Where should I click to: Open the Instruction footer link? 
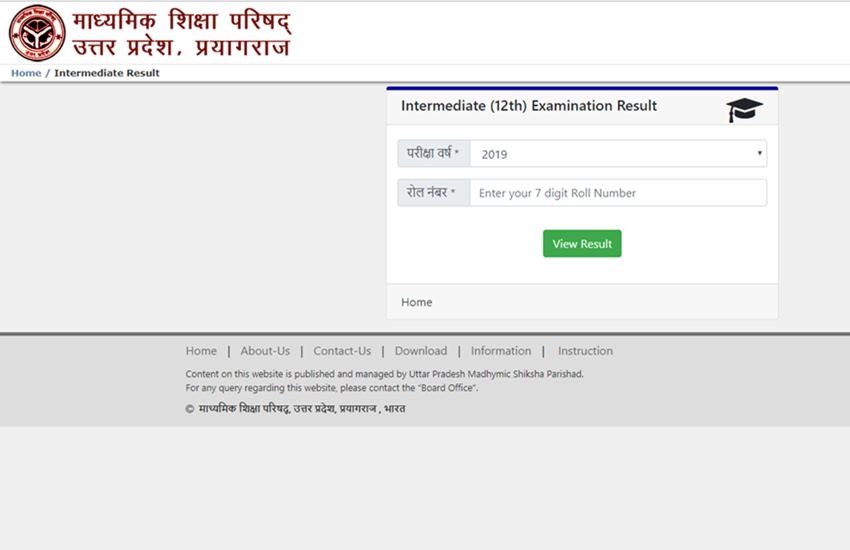pos(585,351)
